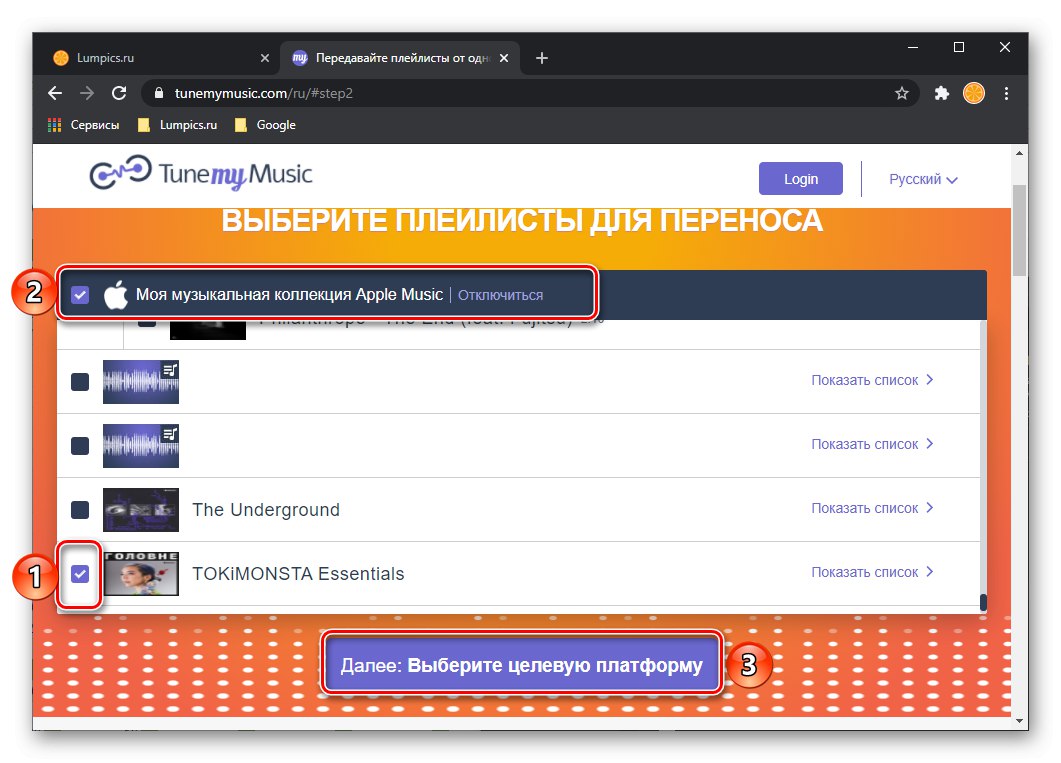
Task: Expand Показать список for second waveform playlist
Action: point(872,444)
